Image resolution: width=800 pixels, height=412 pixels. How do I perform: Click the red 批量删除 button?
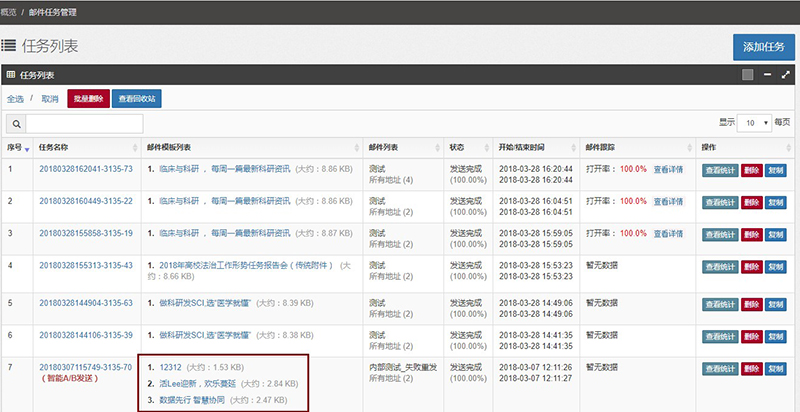point(88,99)
